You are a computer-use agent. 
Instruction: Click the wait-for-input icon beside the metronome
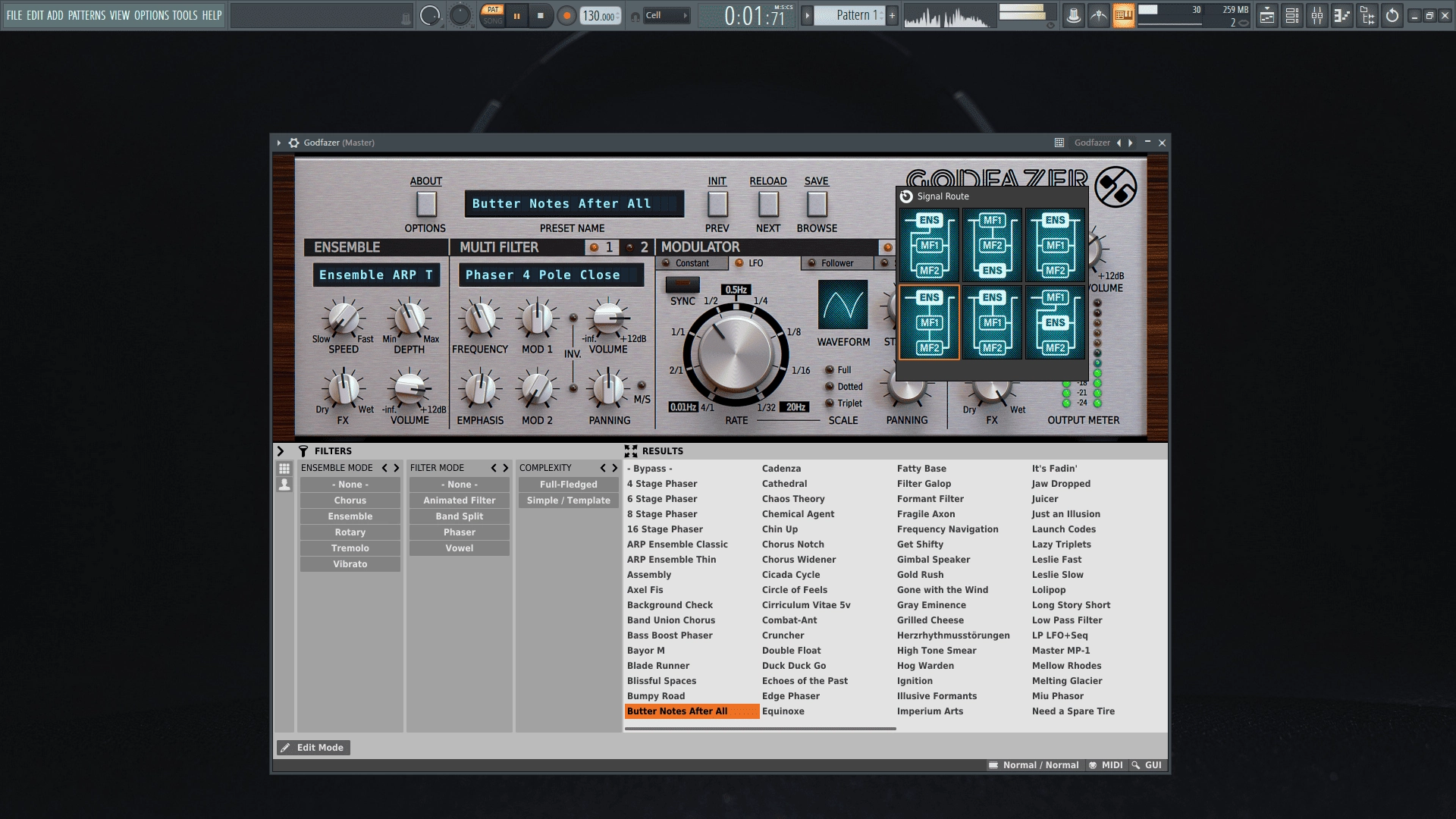pos(1098,16)
